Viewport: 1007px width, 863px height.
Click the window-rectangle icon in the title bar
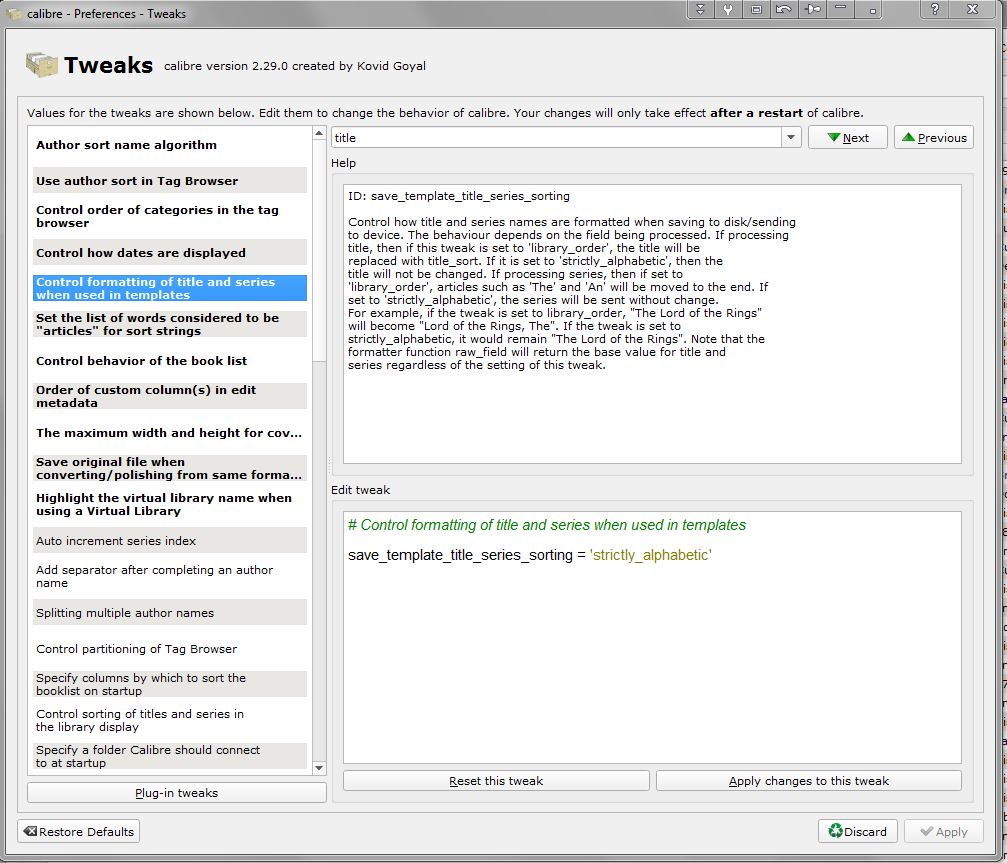click(x=756, y=9)
